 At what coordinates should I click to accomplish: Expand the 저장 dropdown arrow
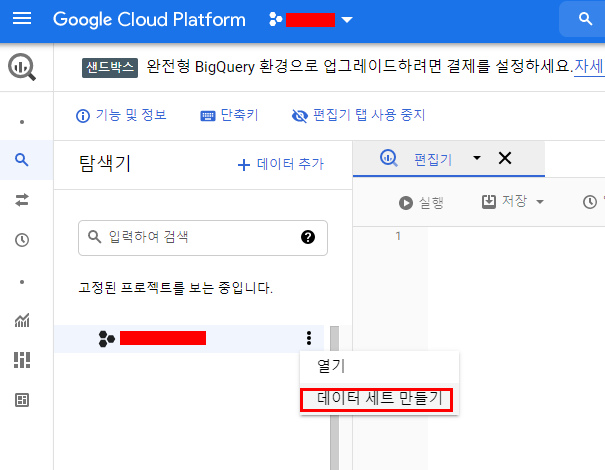tap(540, 201)
